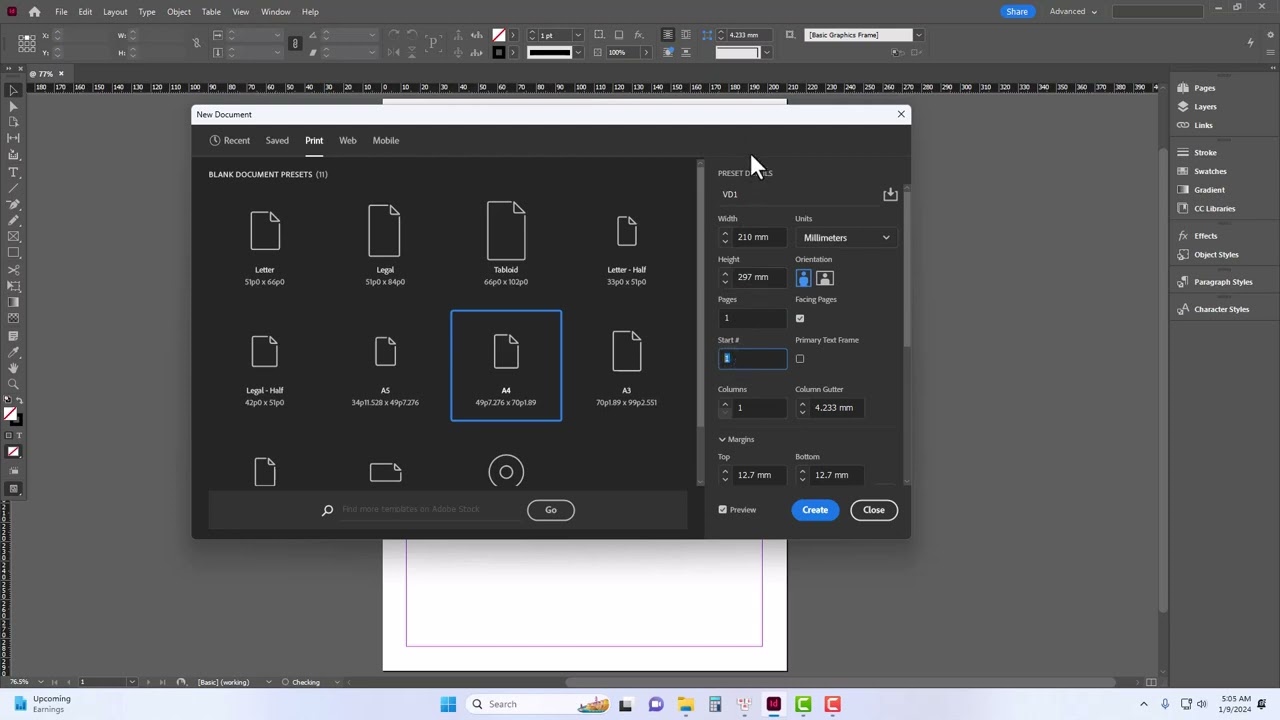Enable the Primary Text Frame checkbox

(x=800, y=359)
